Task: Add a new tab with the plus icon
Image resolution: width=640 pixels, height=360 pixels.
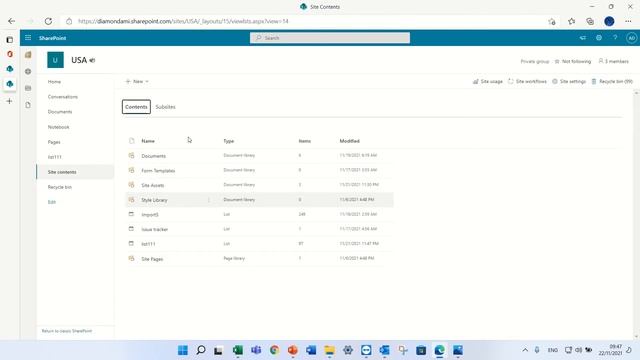Action: point(9,101)
